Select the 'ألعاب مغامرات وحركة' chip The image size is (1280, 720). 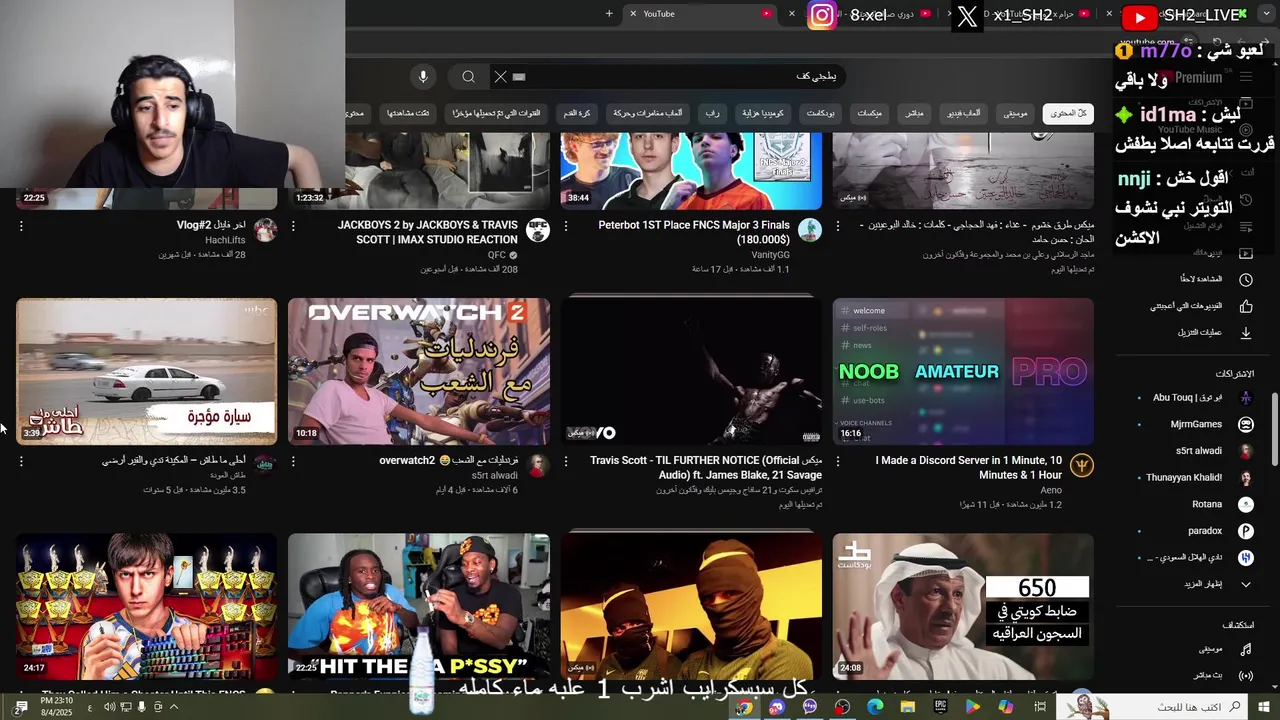tap(648, 113)
